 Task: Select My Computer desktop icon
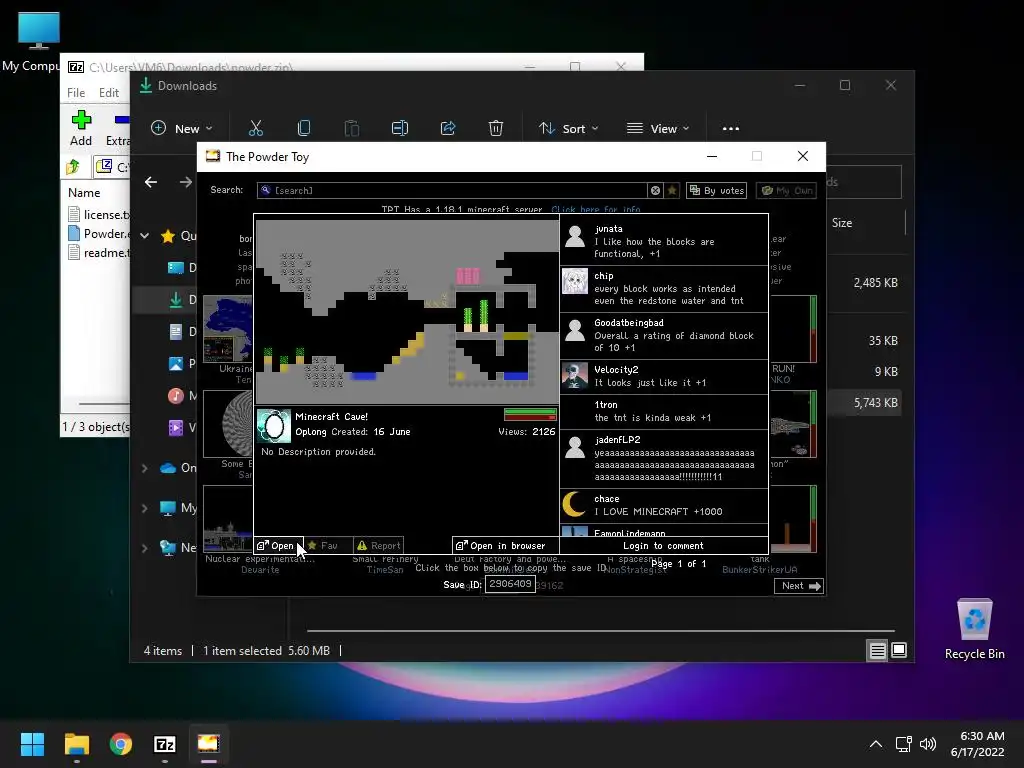31,42
